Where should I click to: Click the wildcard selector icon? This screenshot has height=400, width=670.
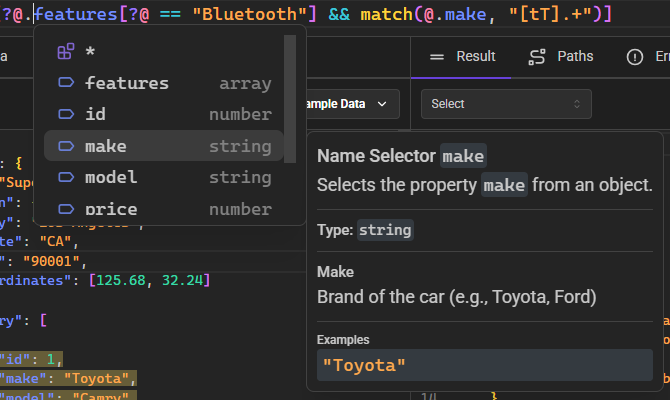[66, 51]
